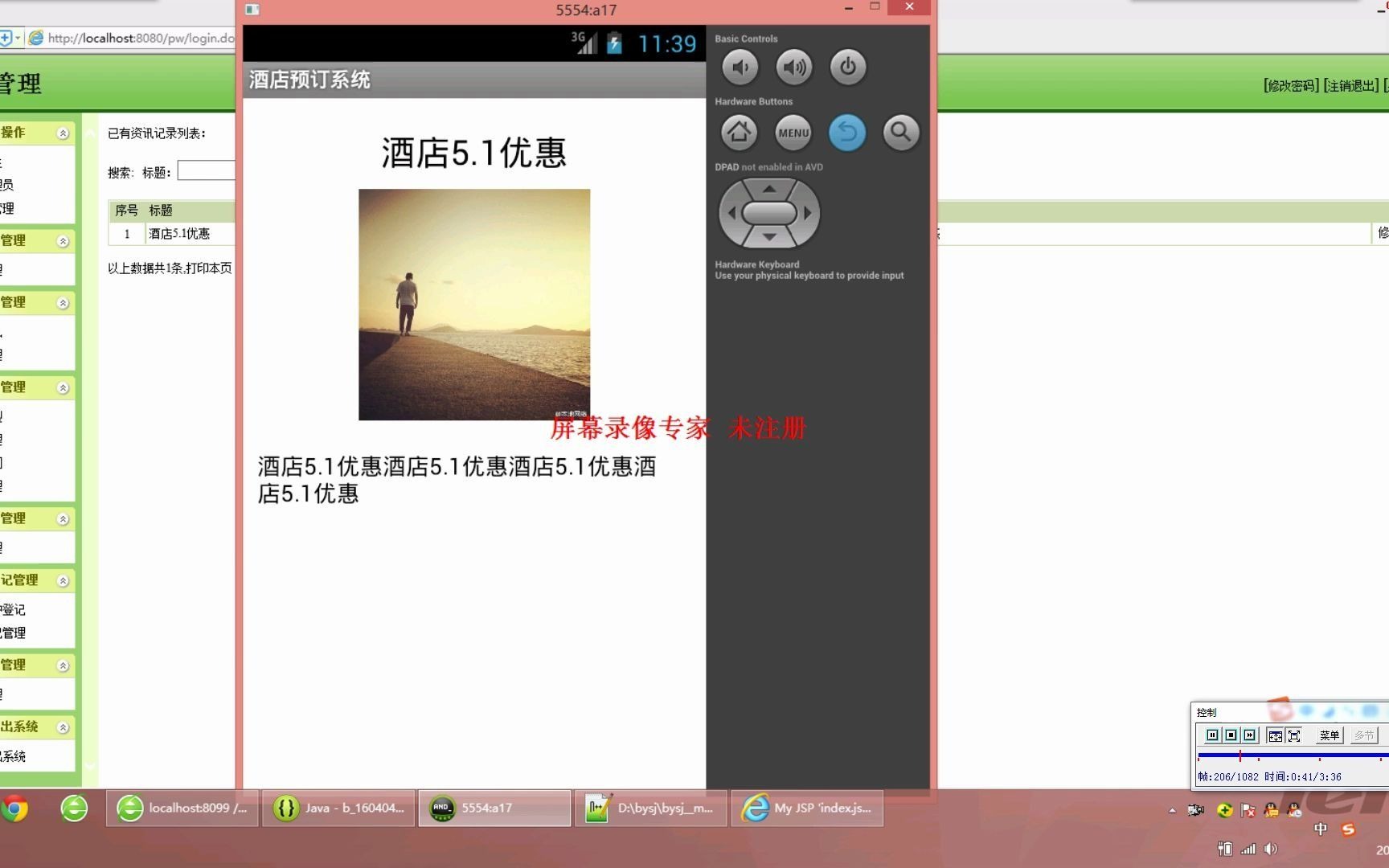Click the 注销退出 logout link
1389x868 pixels.
pos(1350,85)
